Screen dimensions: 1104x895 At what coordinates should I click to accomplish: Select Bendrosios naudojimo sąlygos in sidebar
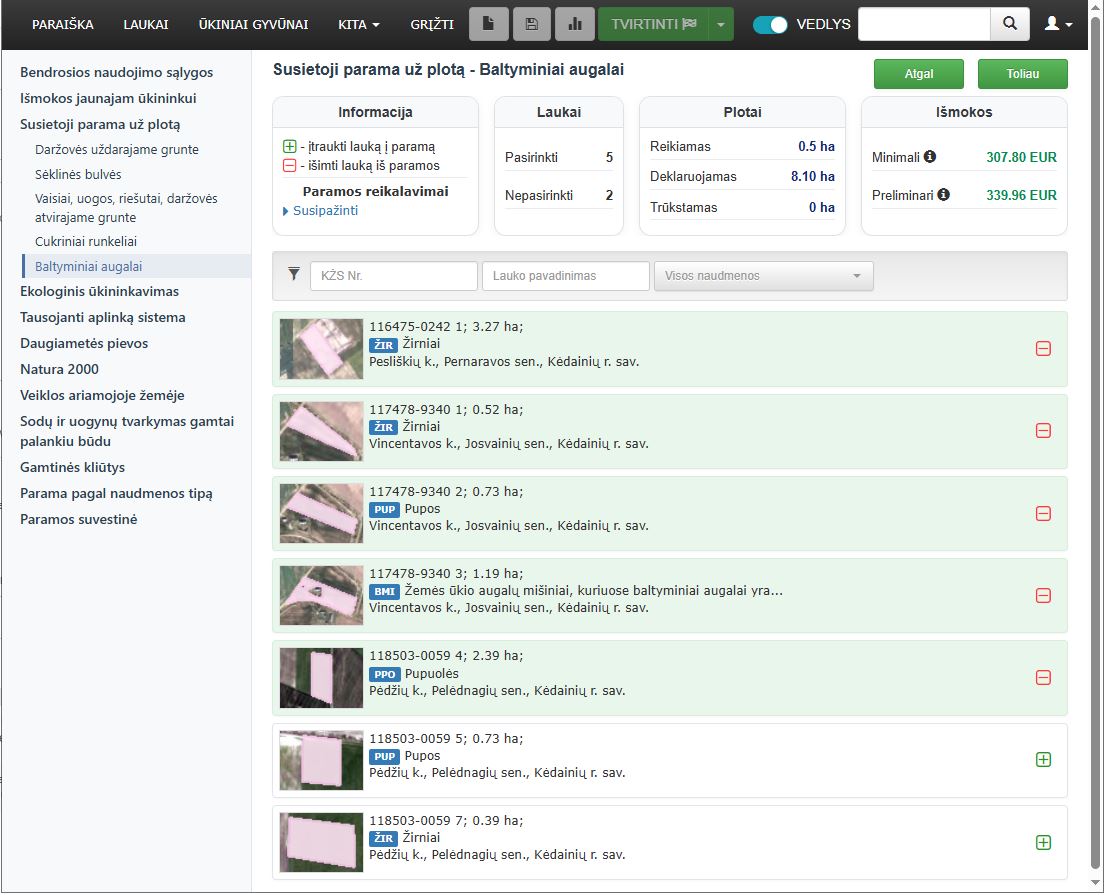(x=116, y=73)
